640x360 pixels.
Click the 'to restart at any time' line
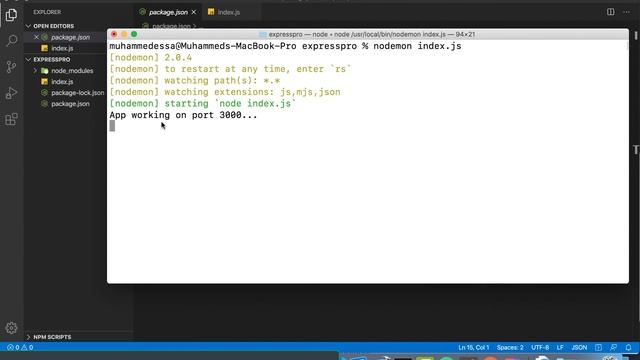click(x=230, y=69)
